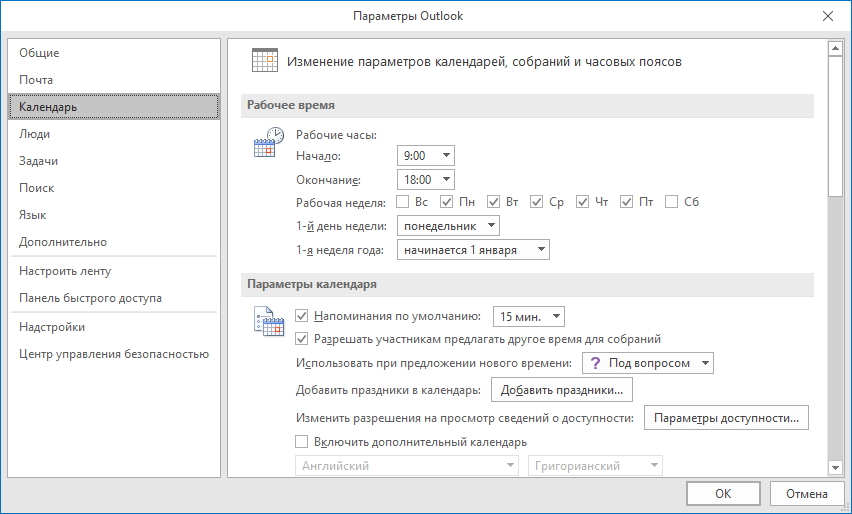Select the Язык options category

(x=114, y=215)
